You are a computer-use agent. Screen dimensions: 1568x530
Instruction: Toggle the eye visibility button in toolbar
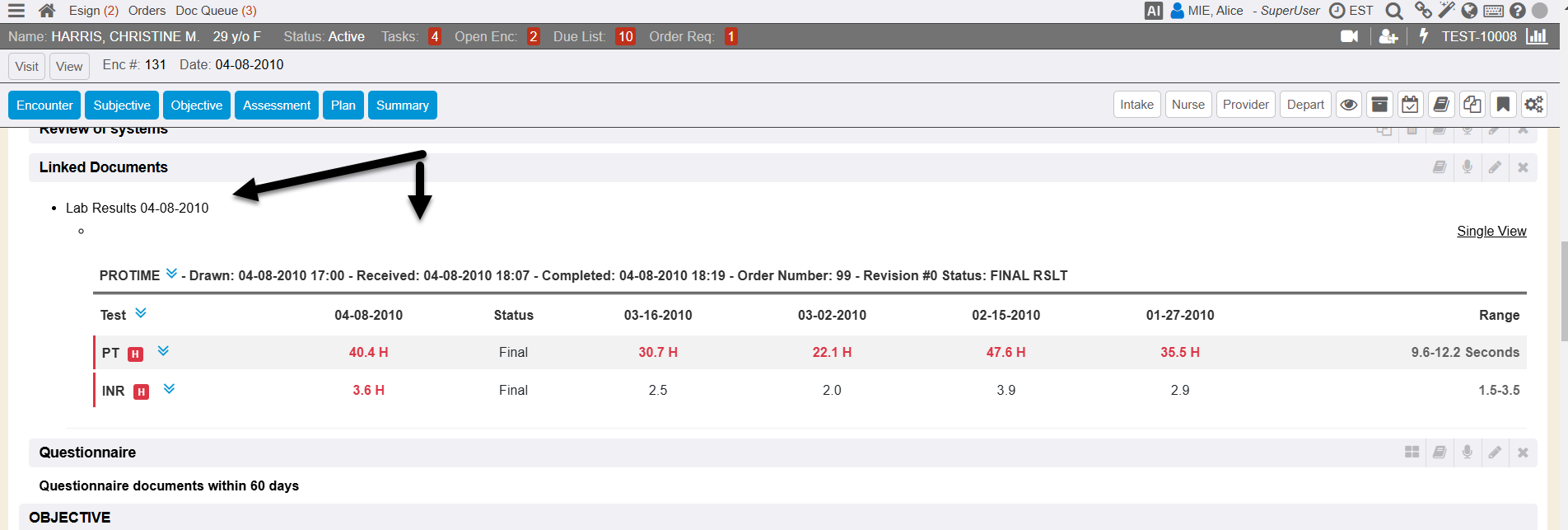coord(1349,105)
